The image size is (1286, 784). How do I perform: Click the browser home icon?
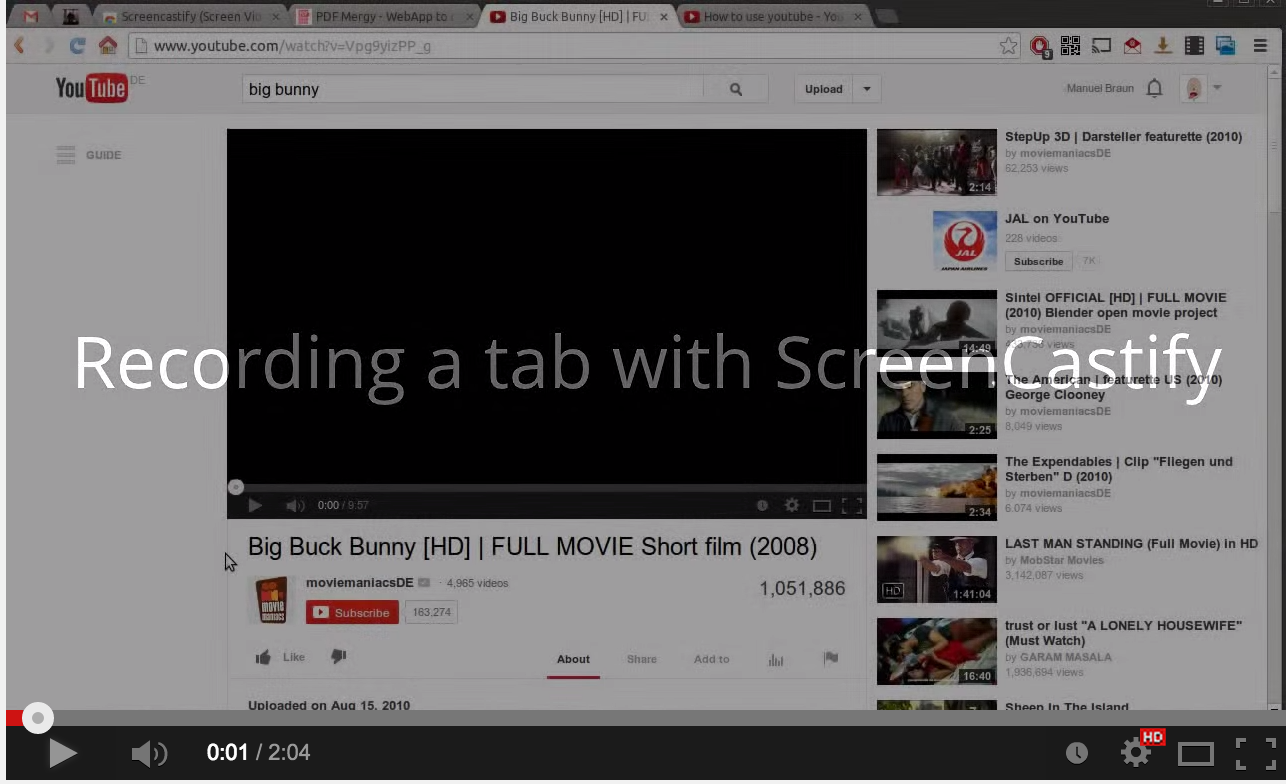pyautogui.click(x=108, y=46)
